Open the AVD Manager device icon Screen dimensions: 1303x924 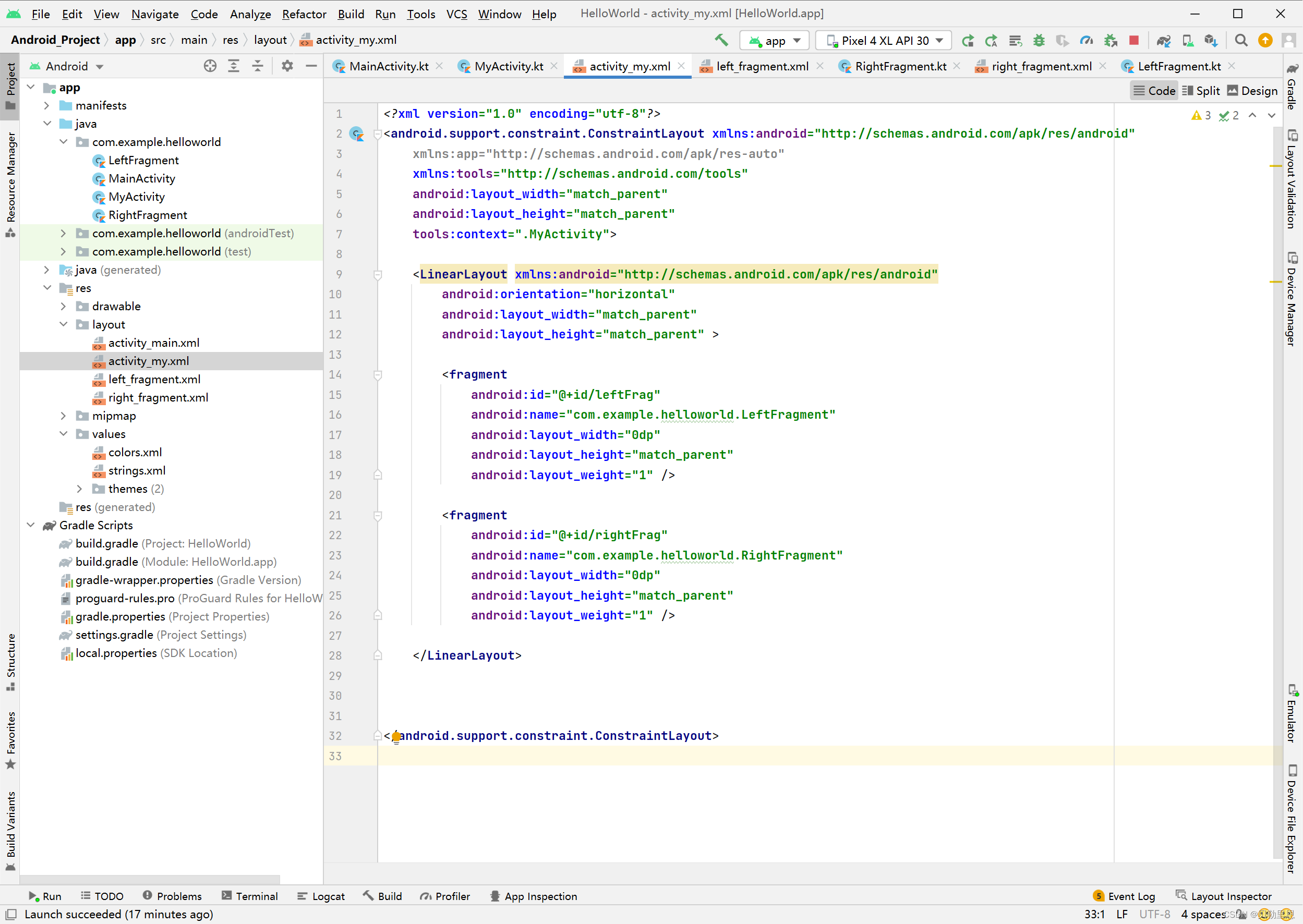coord(1188,40)
